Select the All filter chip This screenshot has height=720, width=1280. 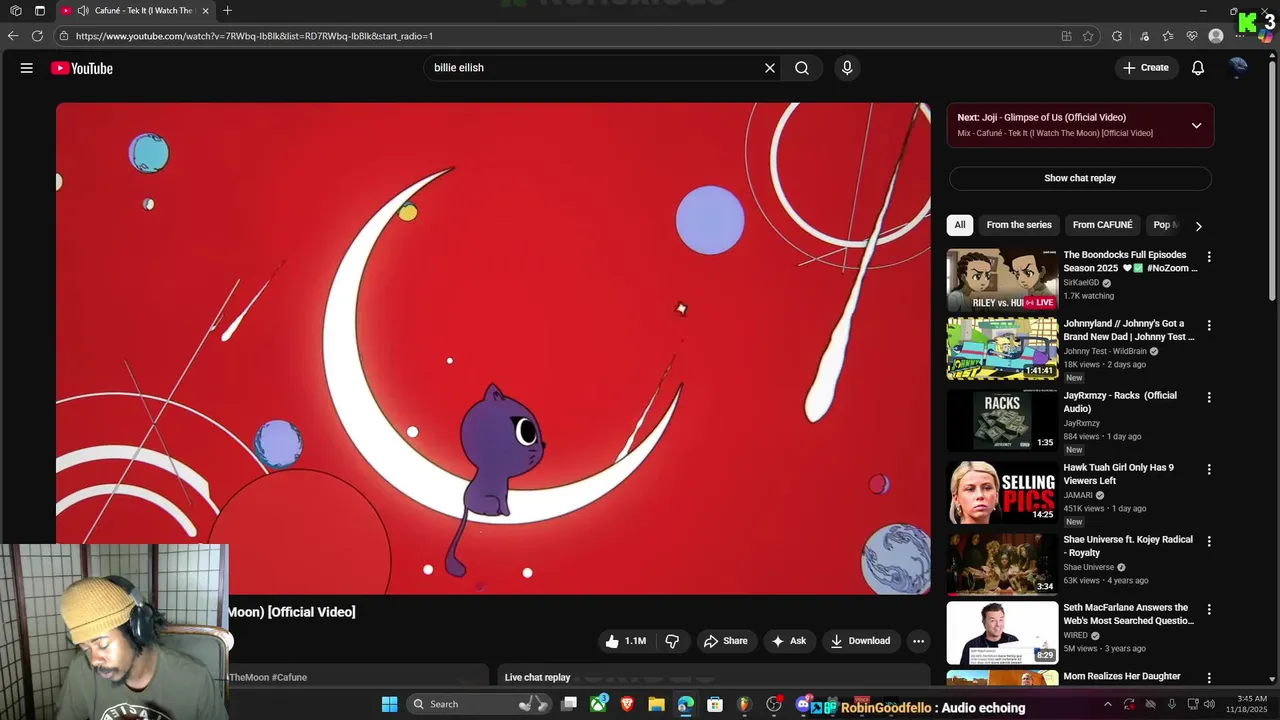point(960,225)
